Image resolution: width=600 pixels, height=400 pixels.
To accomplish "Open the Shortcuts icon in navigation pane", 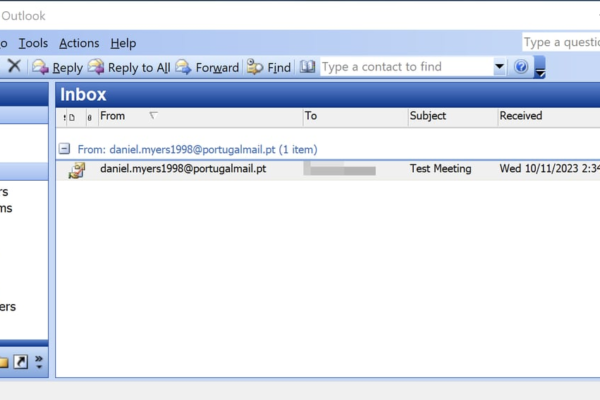I will pos(21,361).
